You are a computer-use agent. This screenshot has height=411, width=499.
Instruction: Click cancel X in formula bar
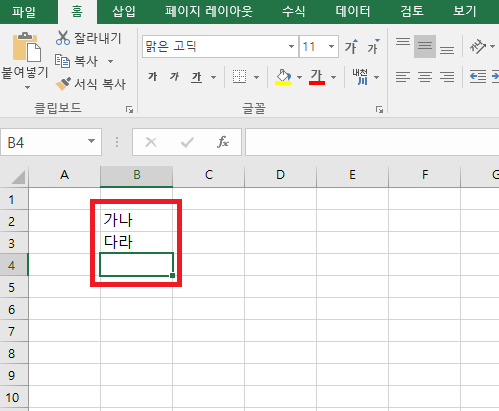click(x=151, y=142)
